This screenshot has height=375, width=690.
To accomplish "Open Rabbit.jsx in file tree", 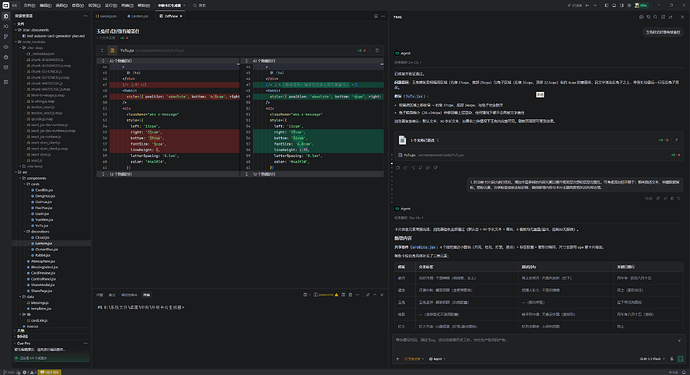I will [42, 255].
